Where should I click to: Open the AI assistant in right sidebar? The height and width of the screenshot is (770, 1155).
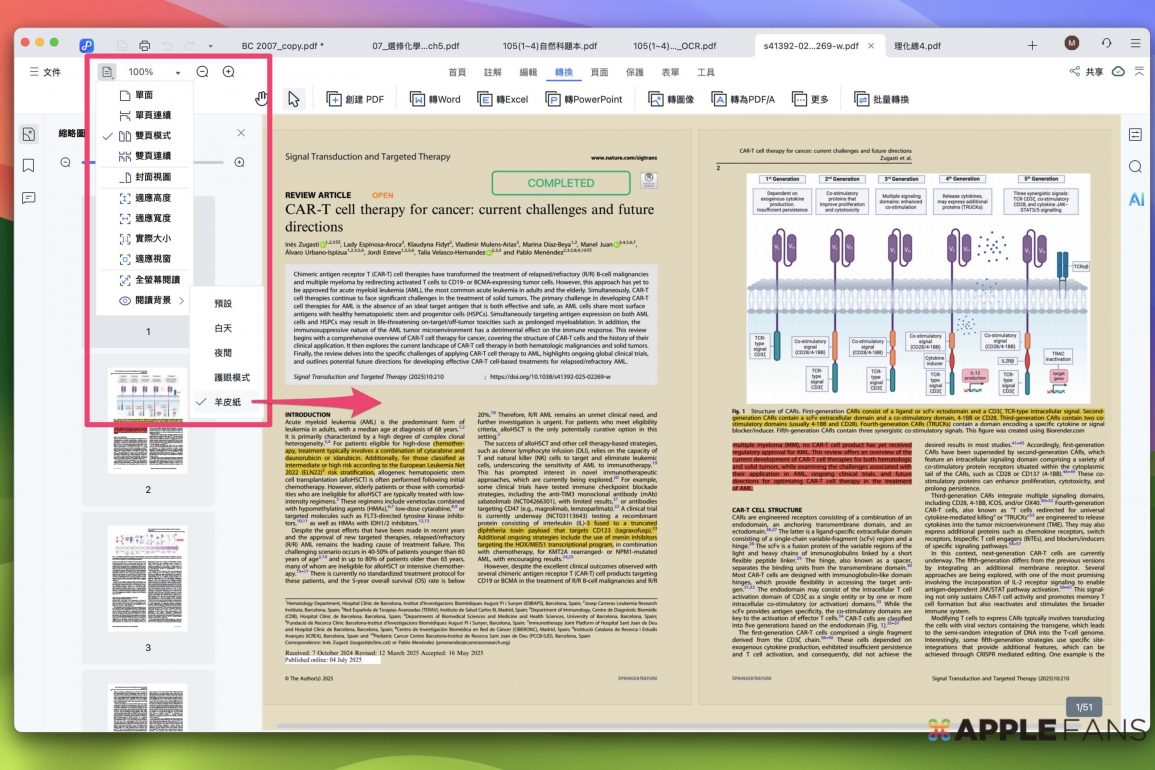[x=1136, y=199]
